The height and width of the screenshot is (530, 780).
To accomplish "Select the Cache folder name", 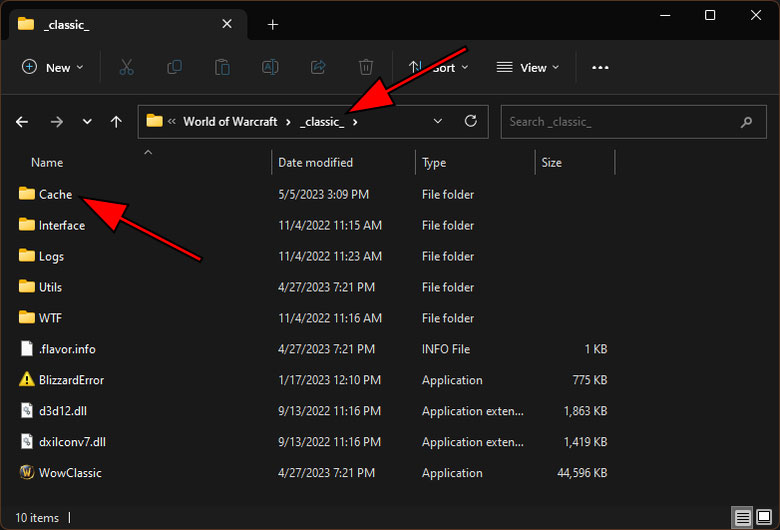I will click(55, 194).
